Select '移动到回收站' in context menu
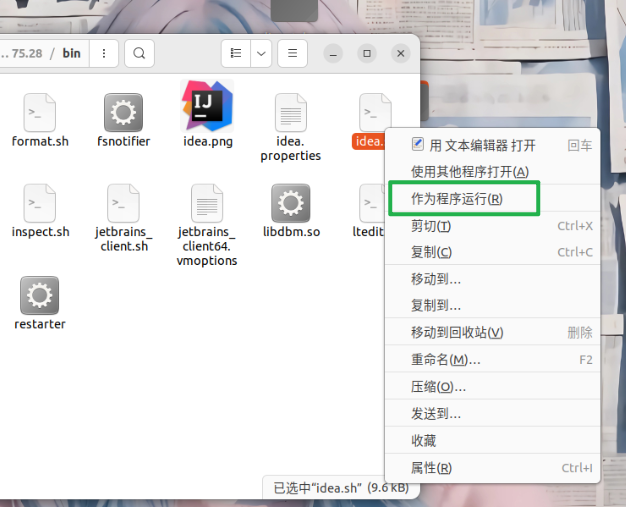The width and height of the screenshot is (626, 507). point(457,332)
